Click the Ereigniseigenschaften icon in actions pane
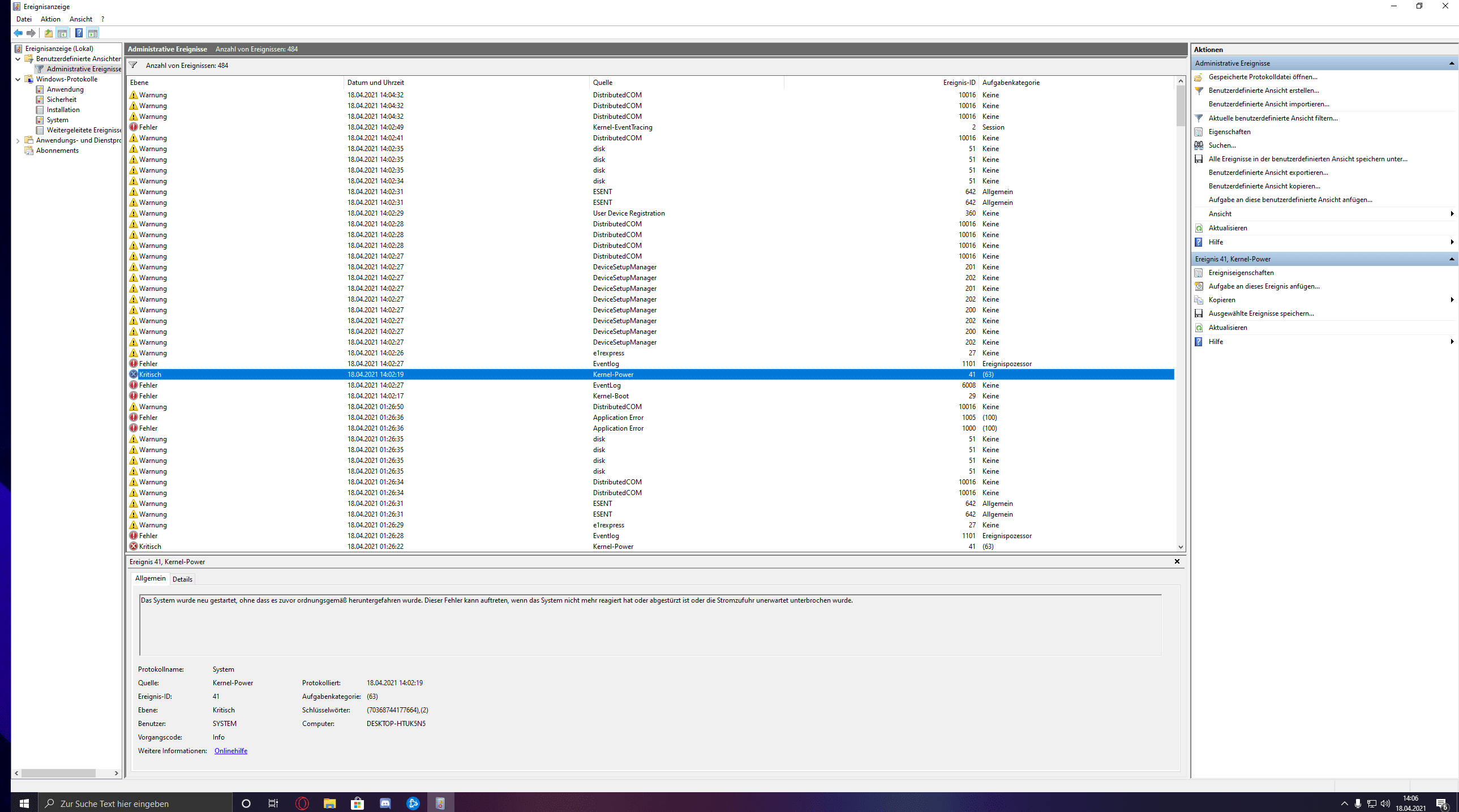This screenshot has height=812, width=1459. [1199, 273]
